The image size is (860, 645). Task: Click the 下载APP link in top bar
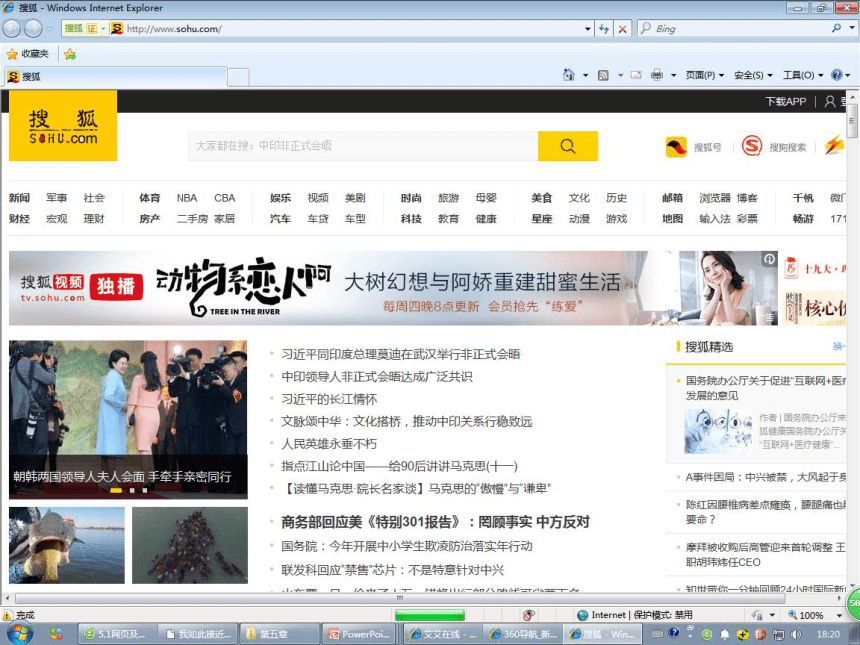click(x=785, y=101)
